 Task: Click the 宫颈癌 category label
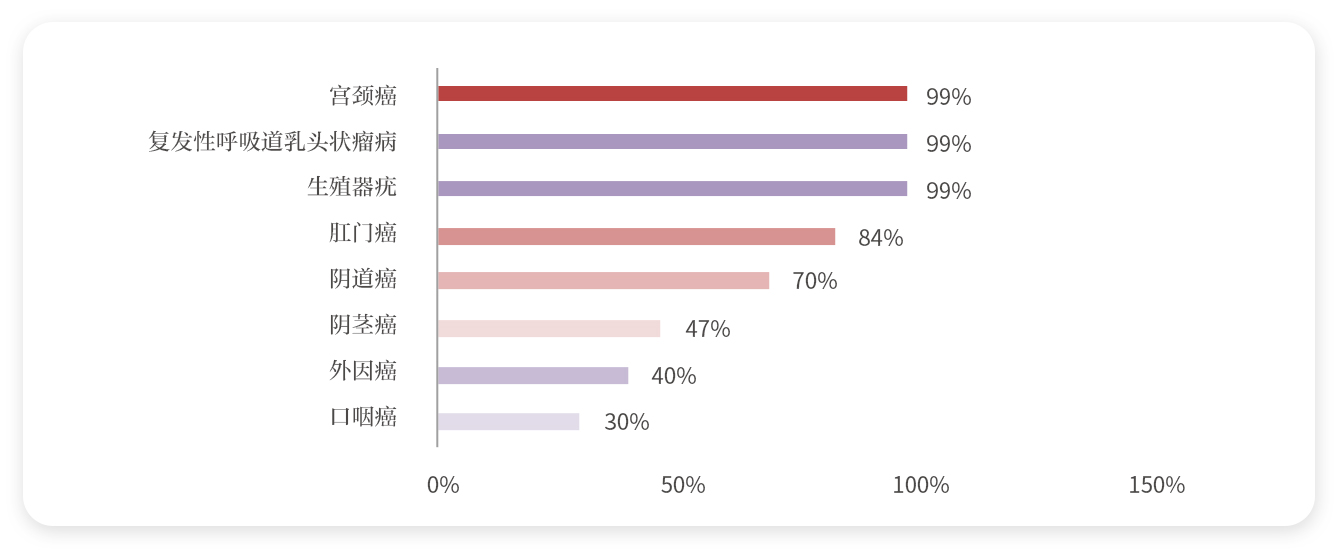(x=363, y=96)
